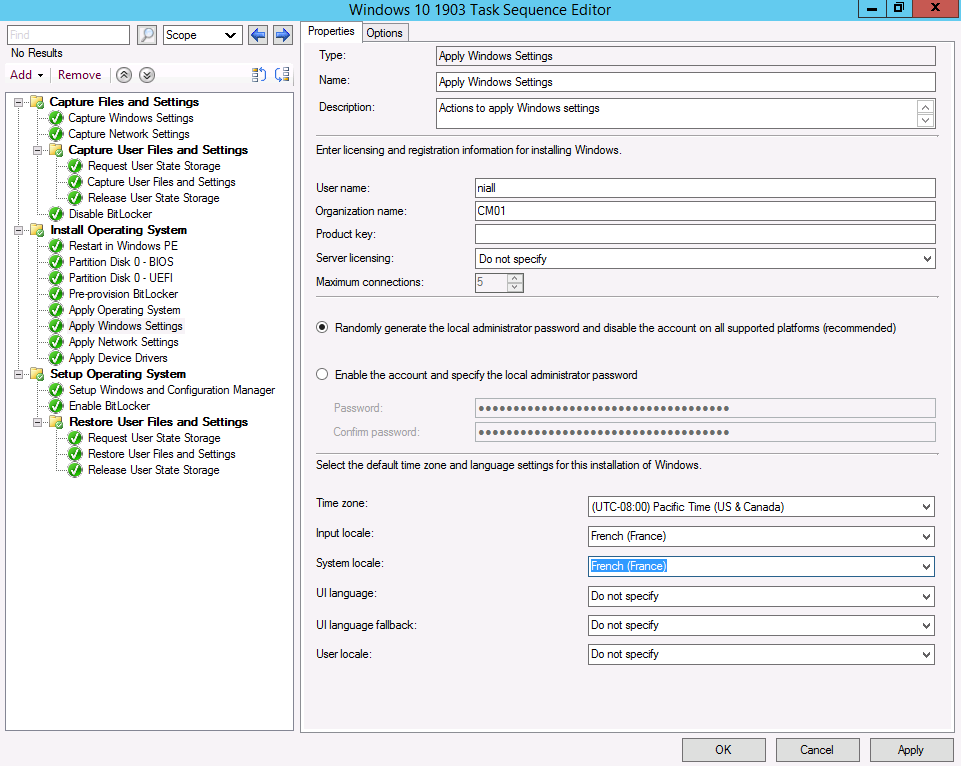Open the UI language dropdown

tap(761, 596)
